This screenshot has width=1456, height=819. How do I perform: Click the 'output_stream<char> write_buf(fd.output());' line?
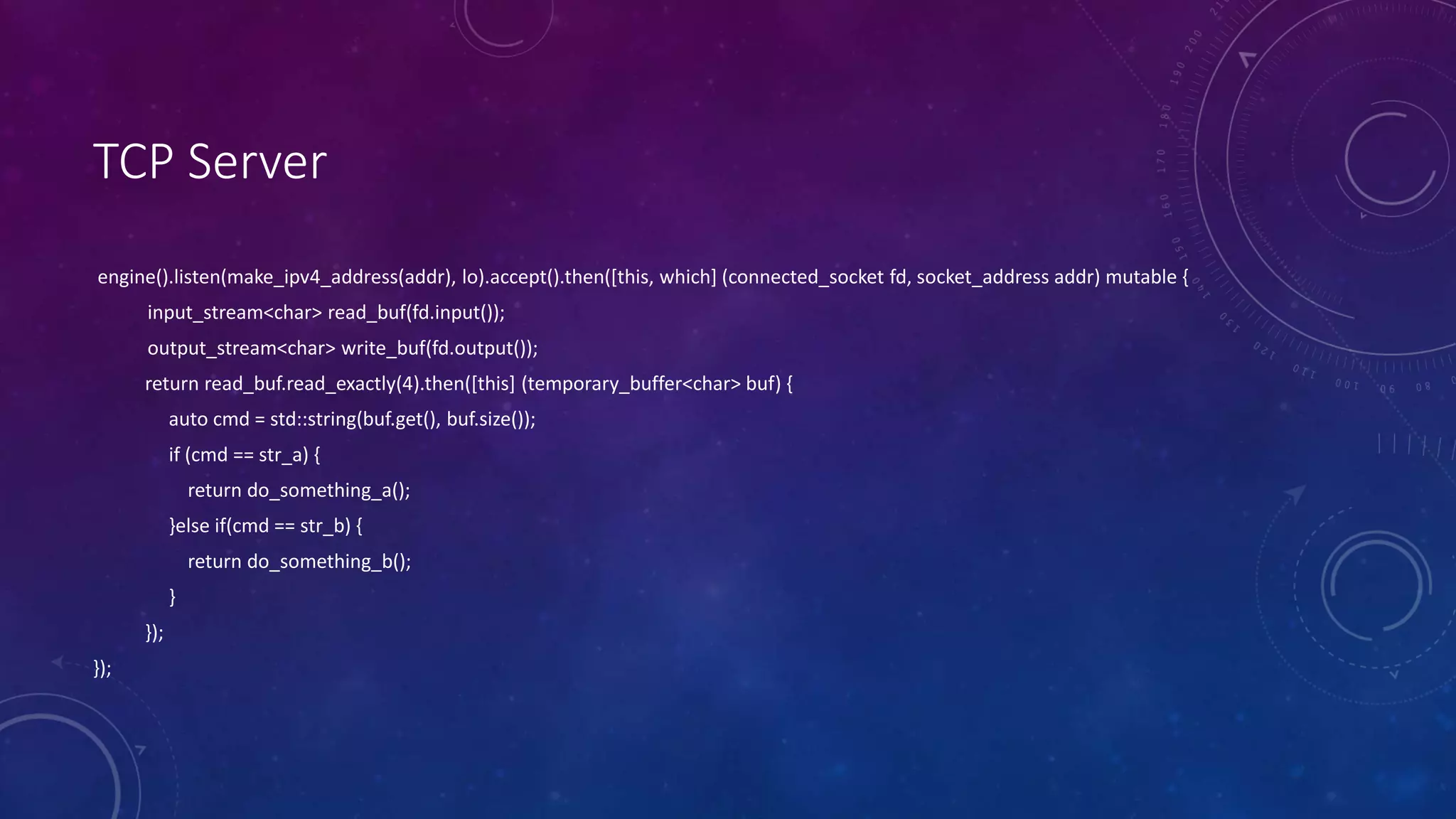[342, 348]
